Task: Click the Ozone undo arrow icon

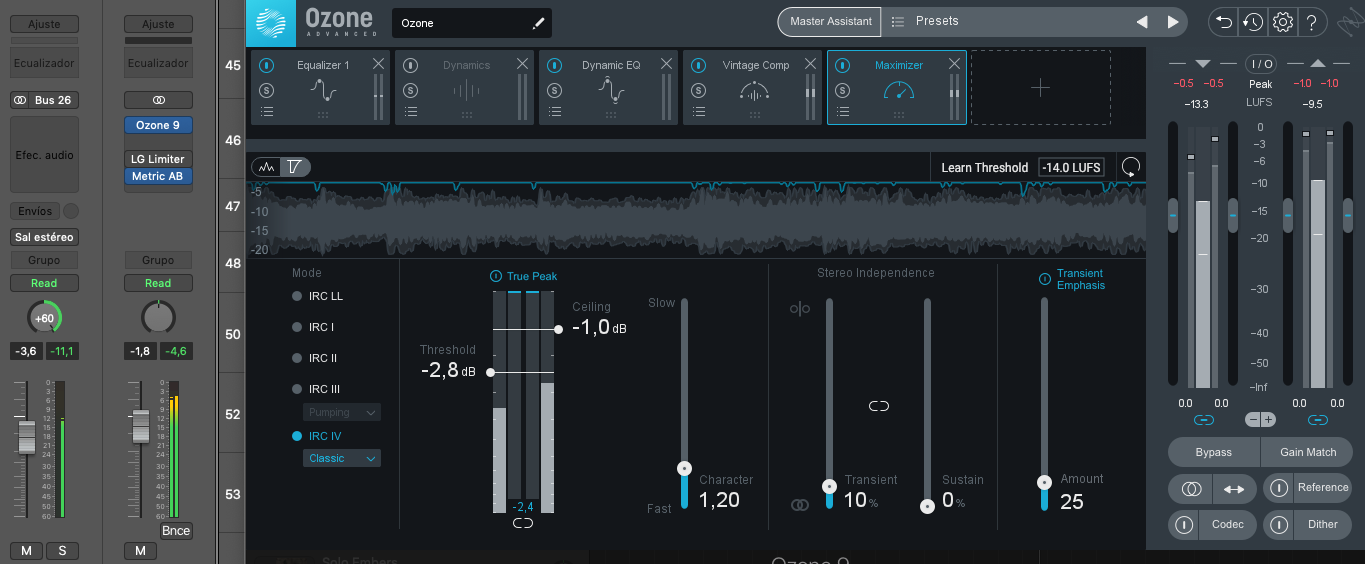Action: [1222, 22]
